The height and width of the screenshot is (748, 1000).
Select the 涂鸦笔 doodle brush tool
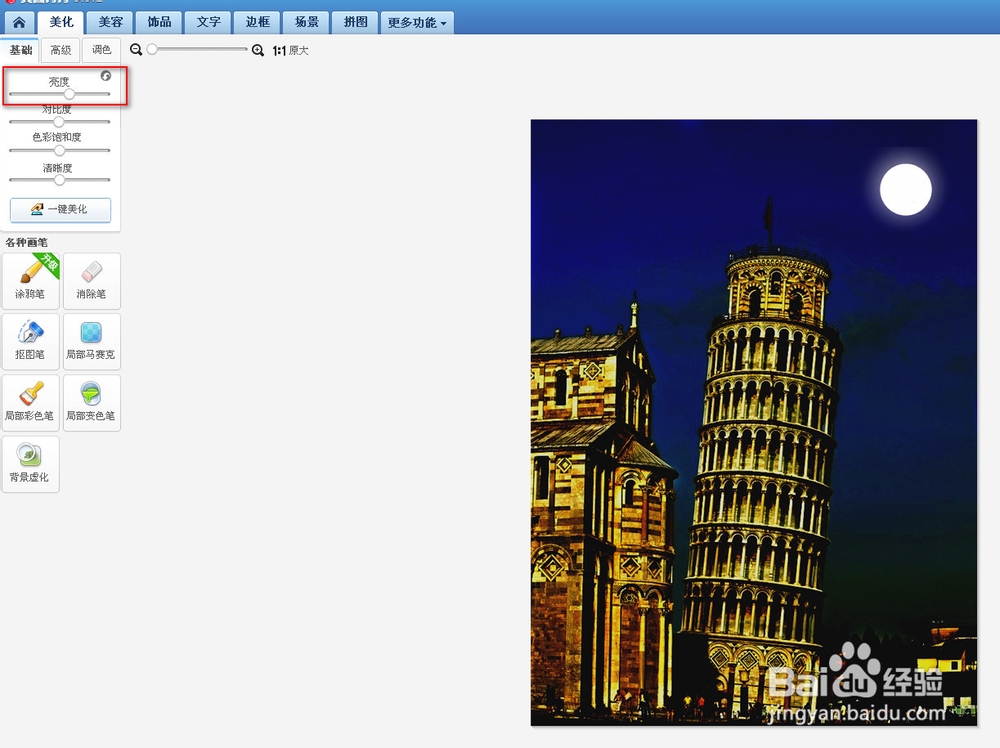pos(31,281)
